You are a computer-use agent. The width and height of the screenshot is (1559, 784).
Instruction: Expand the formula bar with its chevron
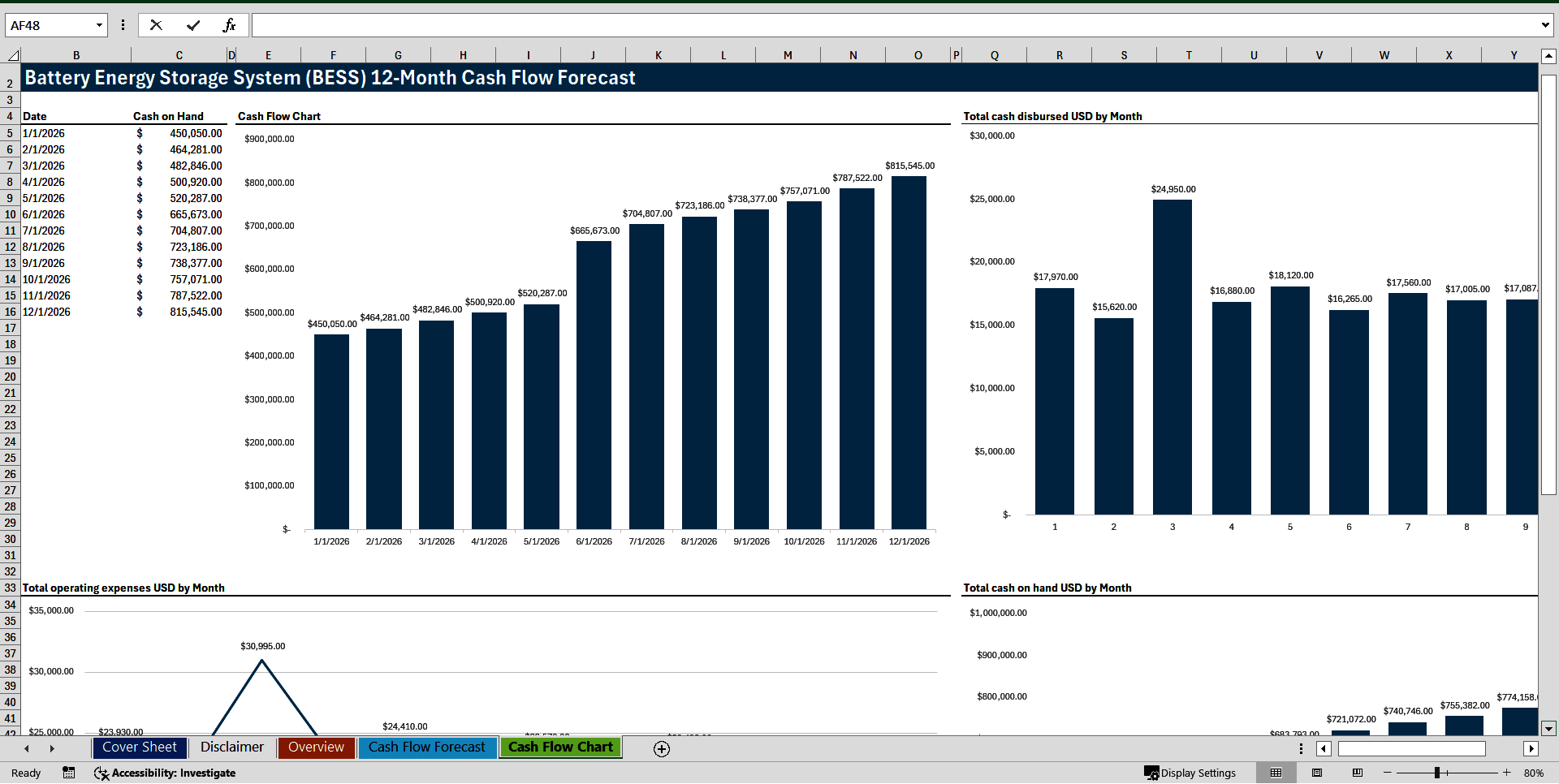[1544, 24]
